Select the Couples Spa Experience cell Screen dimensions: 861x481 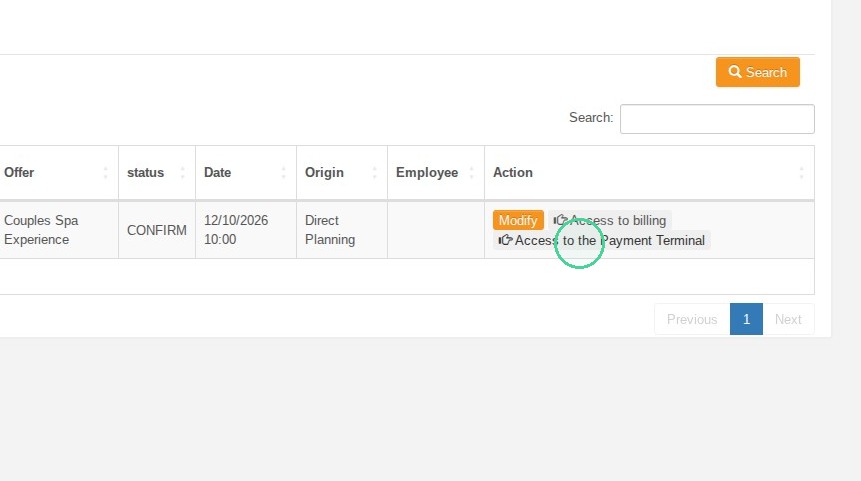[x=59, y=230]
